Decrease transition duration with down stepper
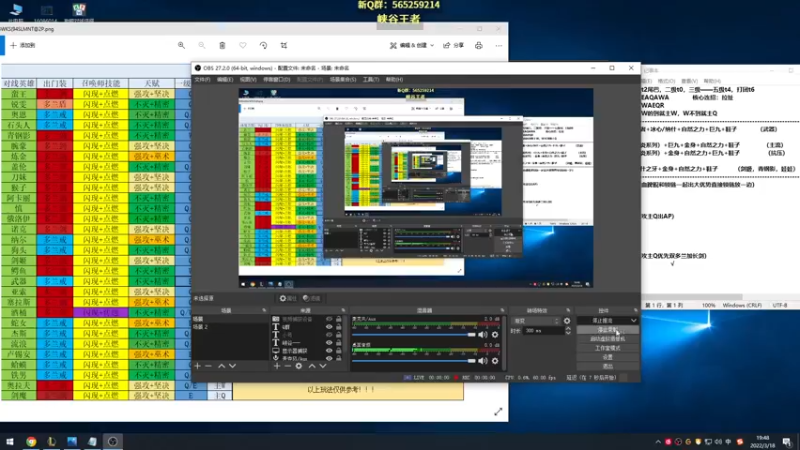 [x=568, y=333]
